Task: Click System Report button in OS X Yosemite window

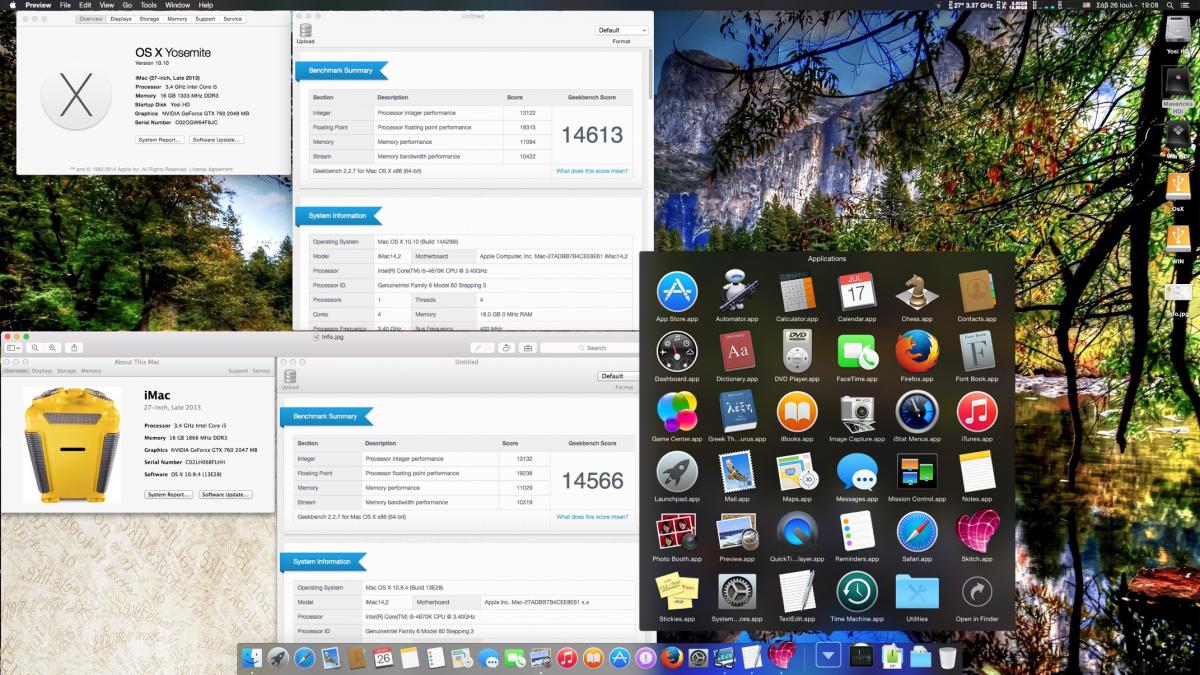Action: pos(160,140)
